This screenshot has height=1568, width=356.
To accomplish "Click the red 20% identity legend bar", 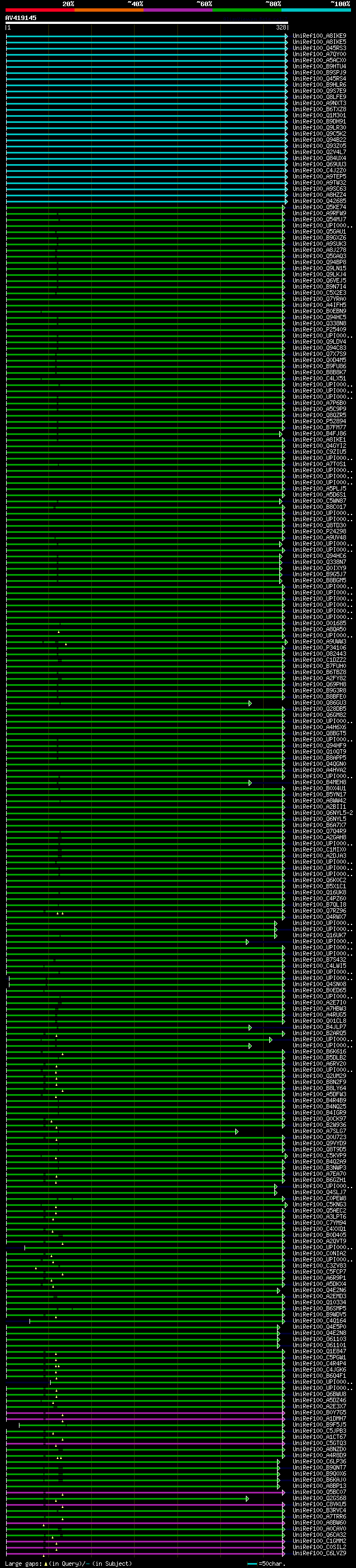I will pos(39,10).
